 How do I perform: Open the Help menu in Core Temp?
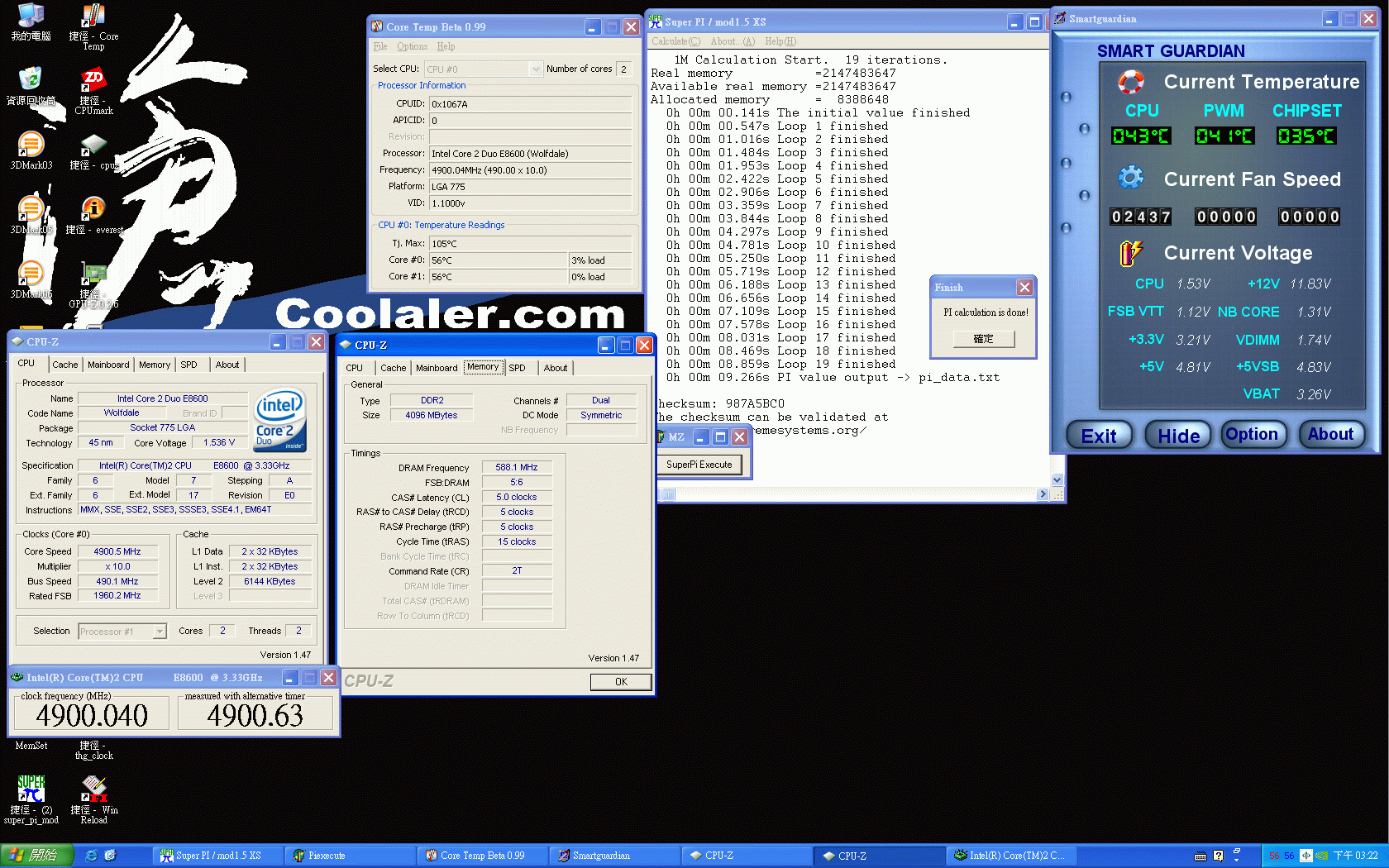pyautogui.click(x=446, y=46)
